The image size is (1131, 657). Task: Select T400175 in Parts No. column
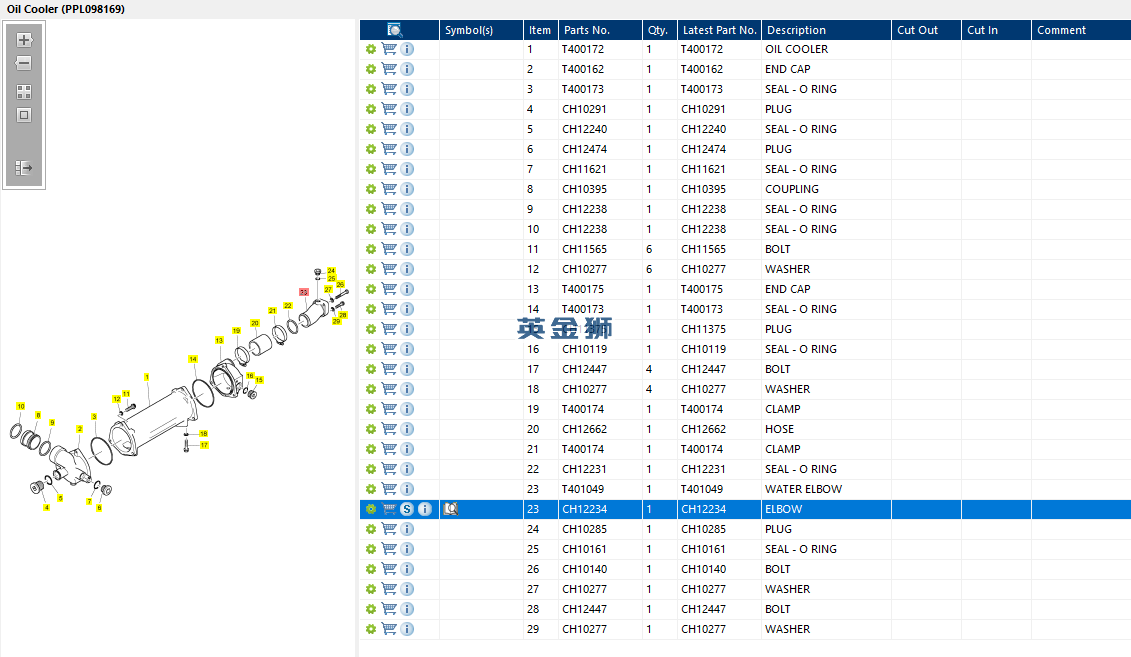point(583,289)
